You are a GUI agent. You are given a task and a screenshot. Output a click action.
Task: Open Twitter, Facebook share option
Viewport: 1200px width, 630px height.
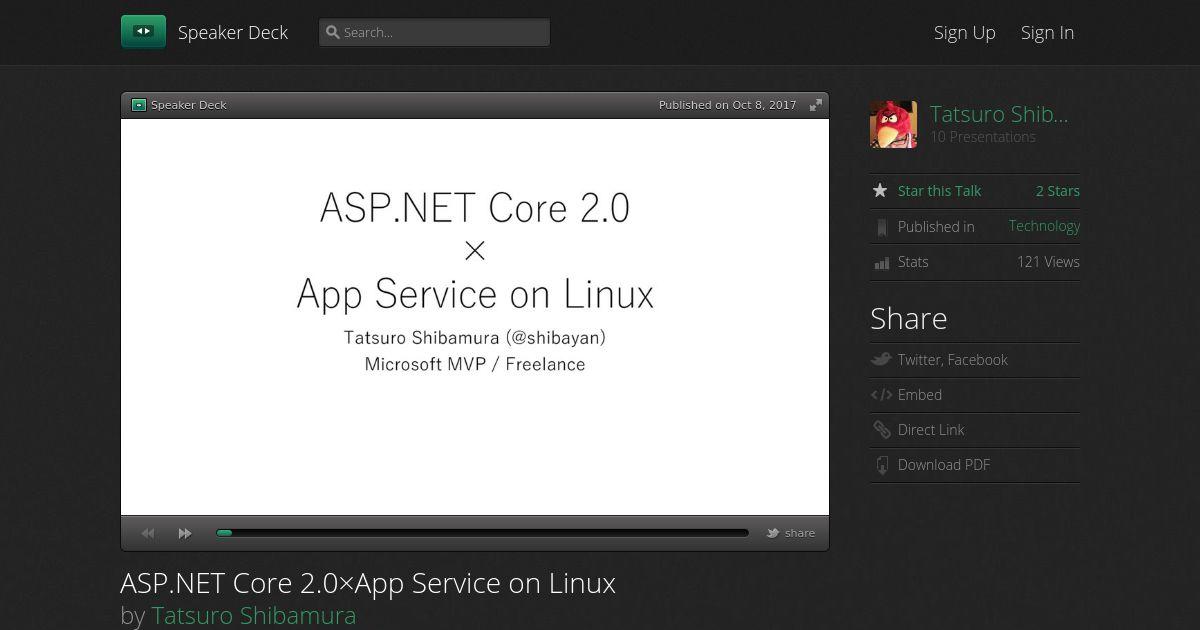pyautogui.click(x=953, y=360)
